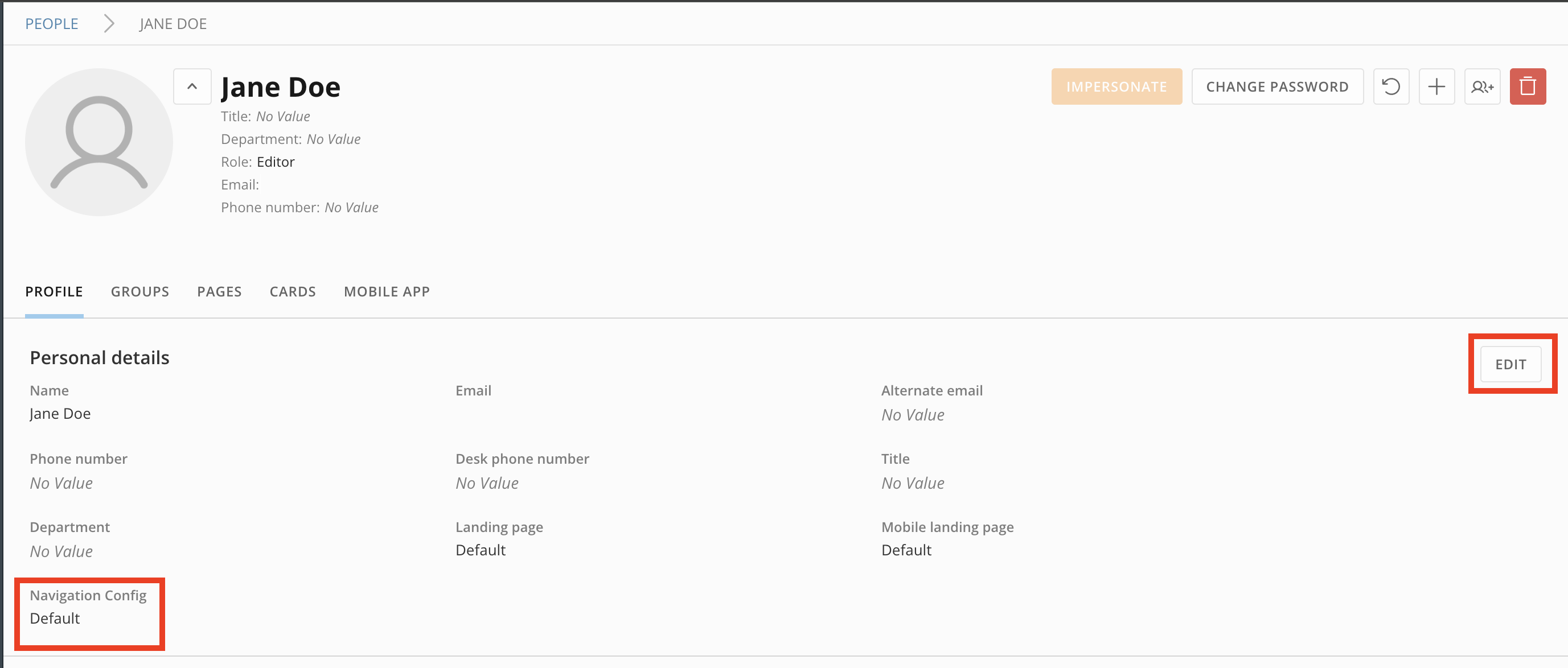1568x668 pixels.
Task: Click the Department label in Personal details
Action: [x=70, y=527]
